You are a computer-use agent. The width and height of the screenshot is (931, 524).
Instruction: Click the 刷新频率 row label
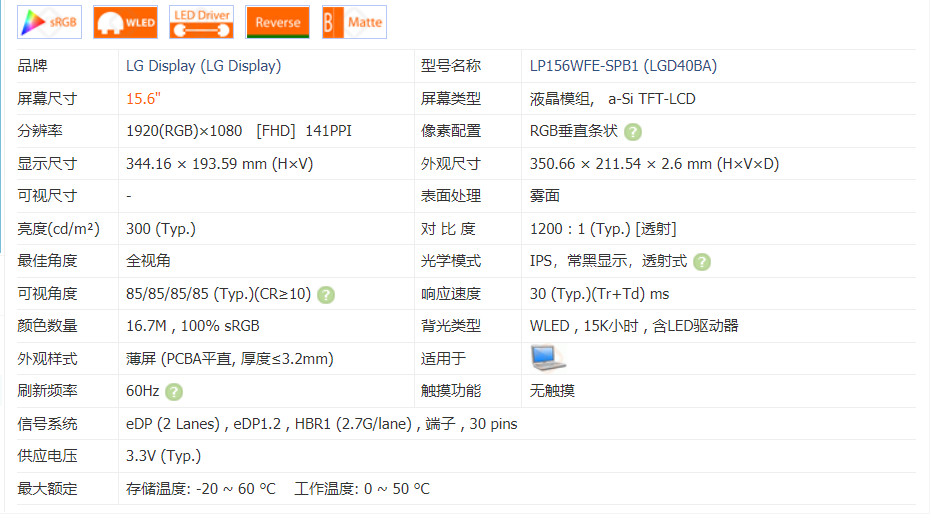pyautogui.click(x=47, y=390)
